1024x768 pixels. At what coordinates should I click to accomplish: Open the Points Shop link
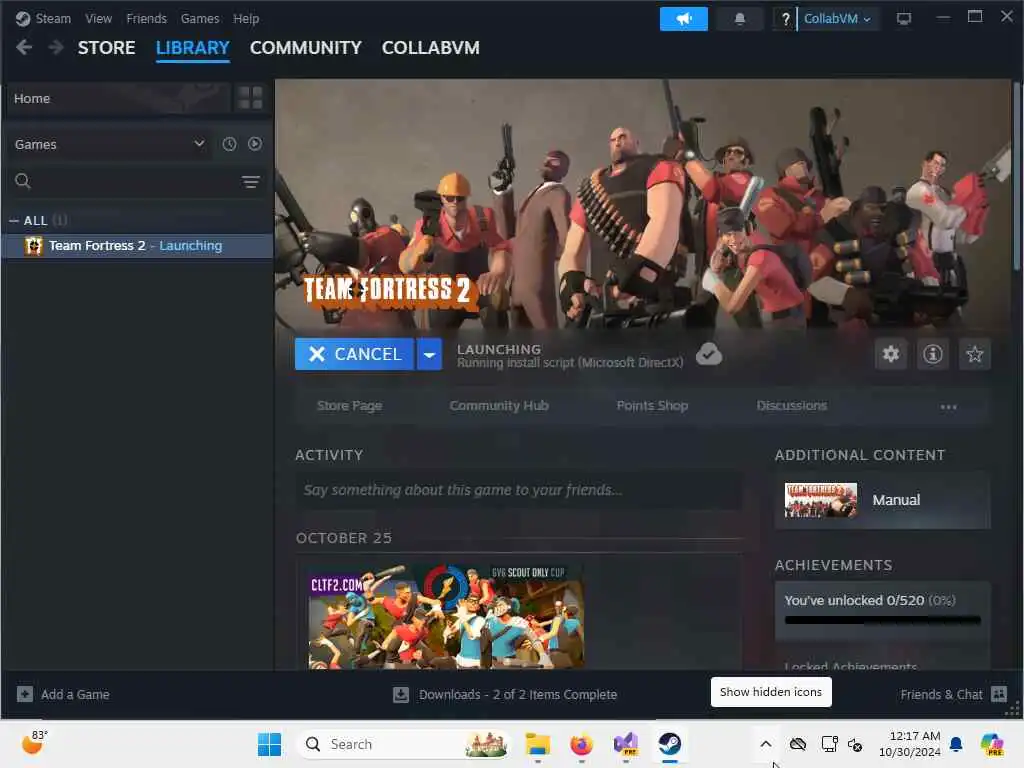click(652, 406)
